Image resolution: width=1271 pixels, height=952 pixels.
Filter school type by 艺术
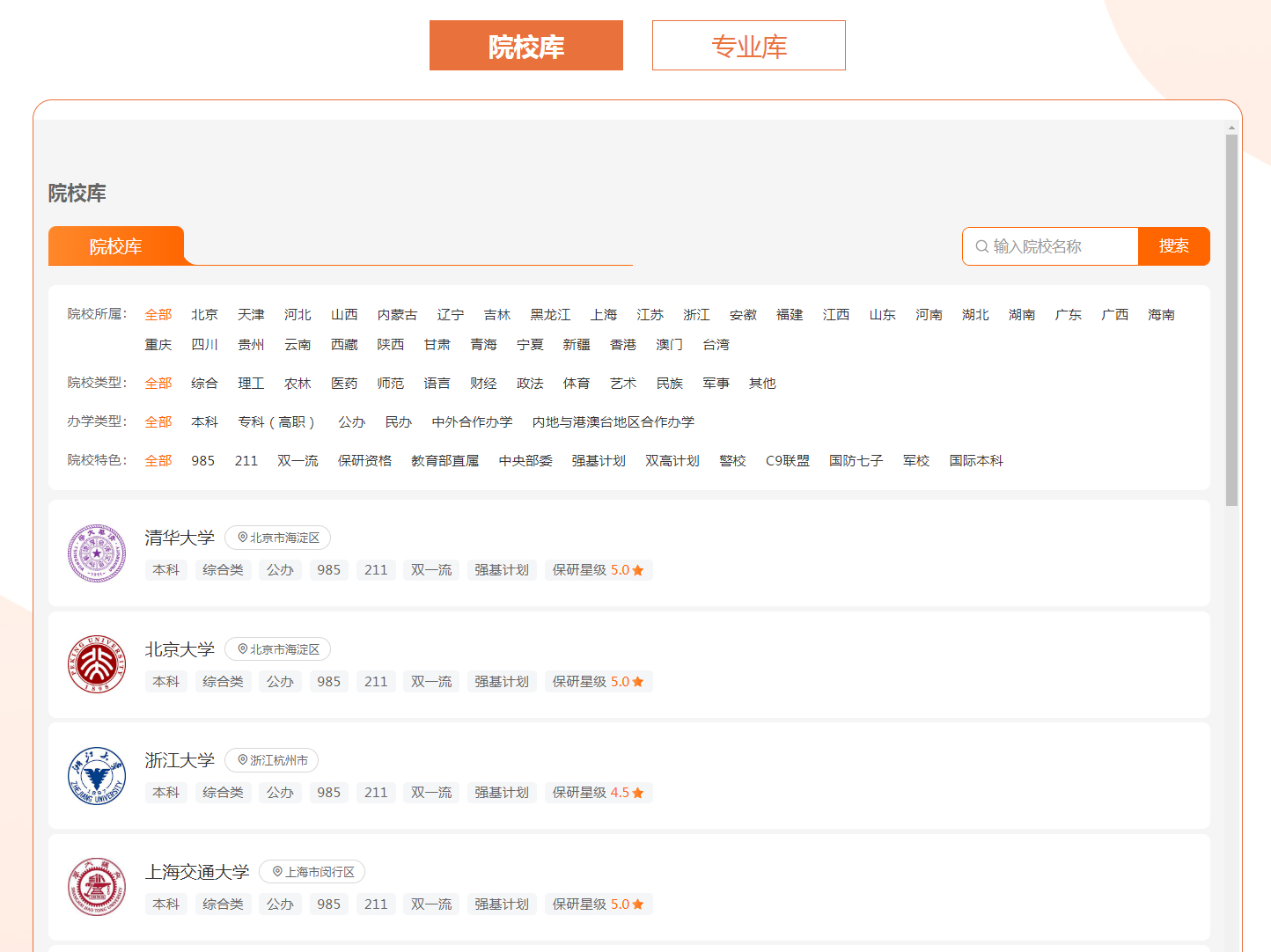coord(623,384)
